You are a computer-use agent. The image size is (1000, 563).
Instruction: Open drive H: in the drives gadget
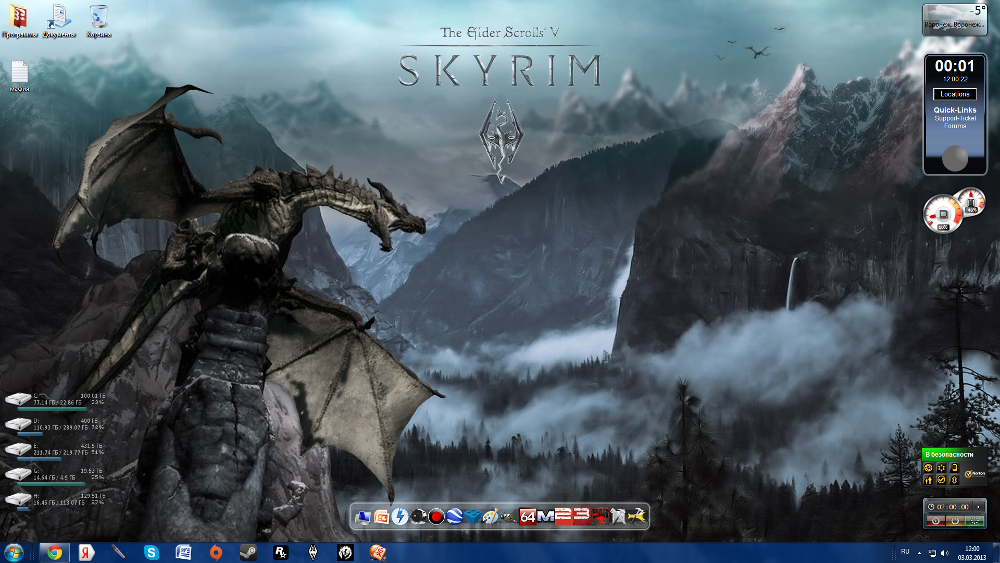click(x=18, y=499)
